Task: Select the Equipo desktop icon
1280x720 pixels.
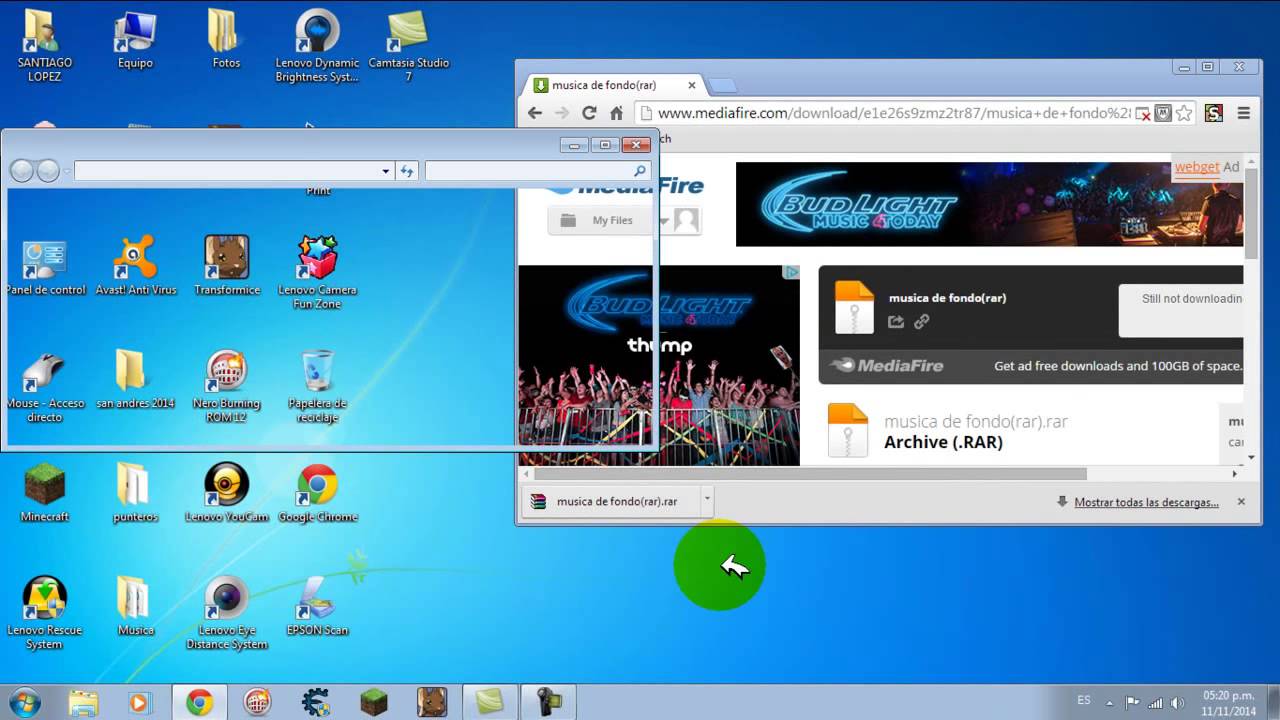Action: coord(135,40)
